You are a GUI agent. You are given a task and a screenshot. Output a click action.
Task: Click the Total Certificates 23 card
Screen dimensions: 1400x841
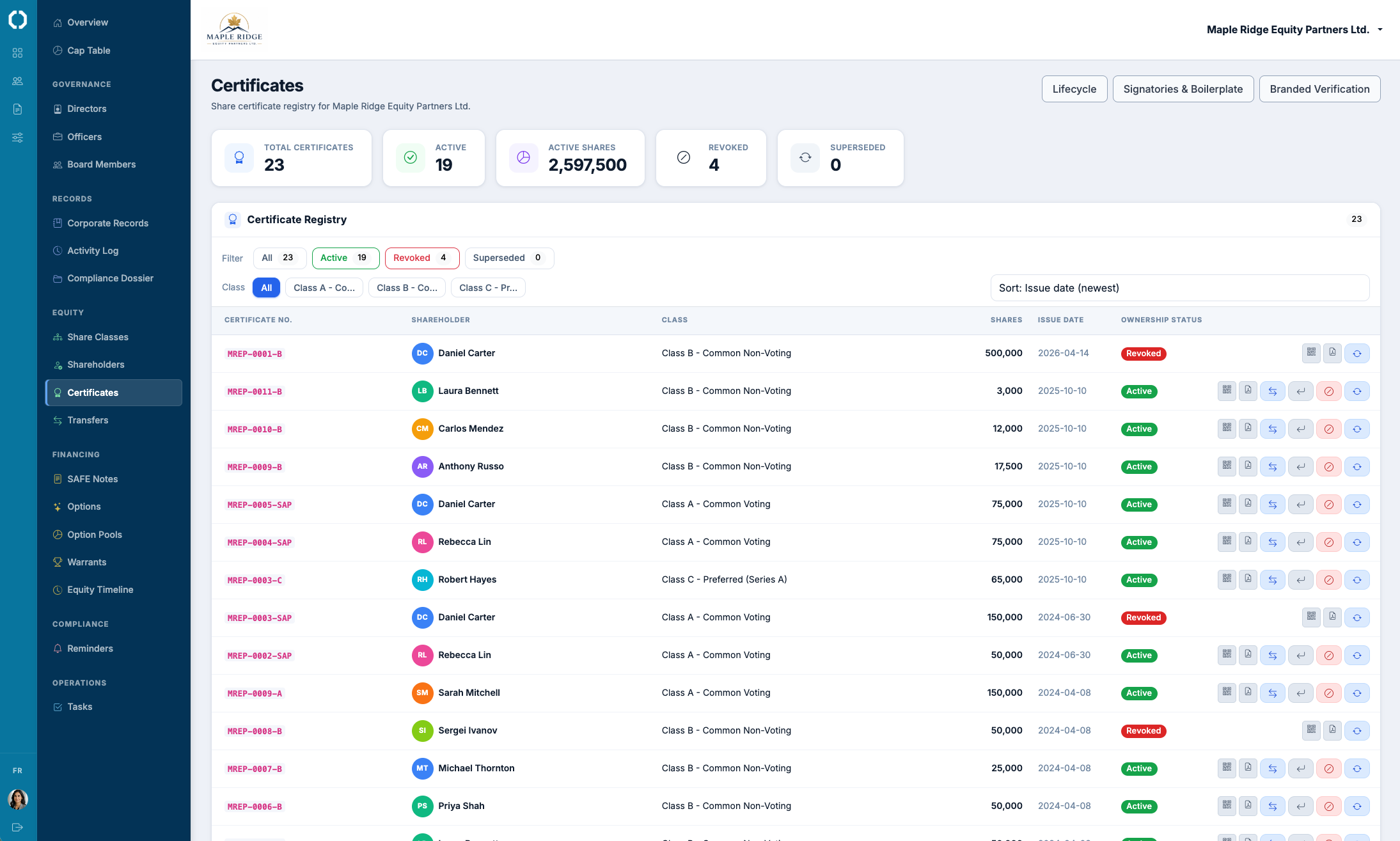tap(292, 158)
